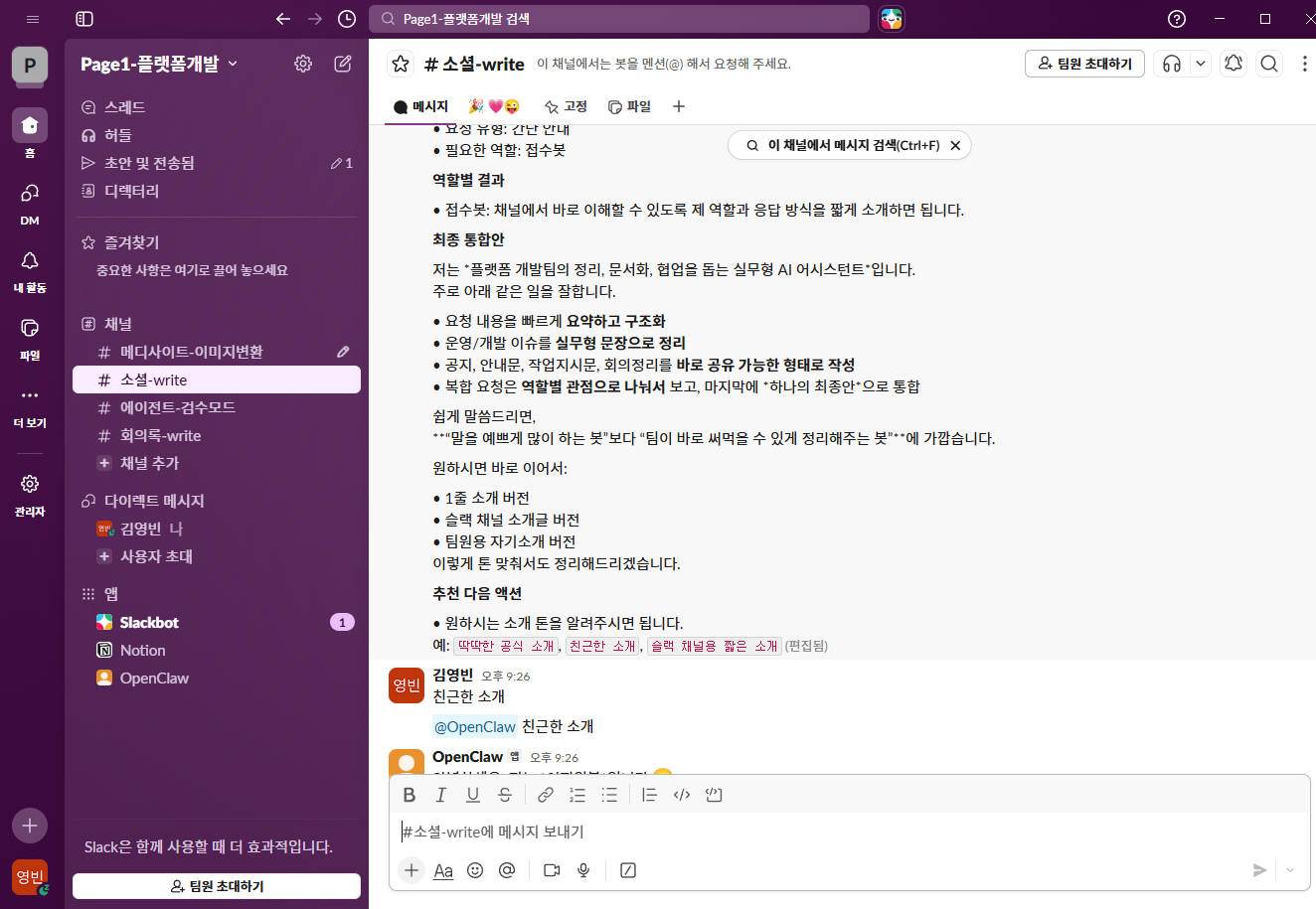The image size is (1316, 909).
Task: Expand the huddle options chevron
Action: (1200, 63)
